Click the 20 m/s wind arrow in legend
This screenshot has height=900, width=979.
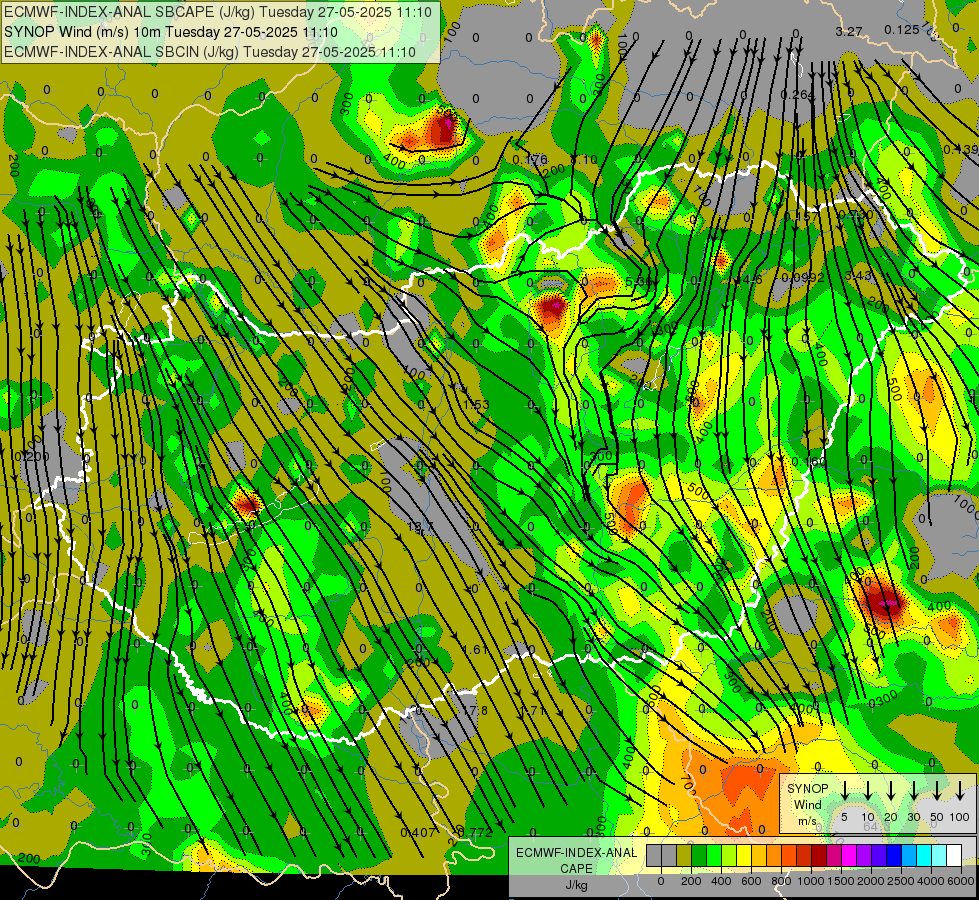pyautogui.click(x=891, y=790)
